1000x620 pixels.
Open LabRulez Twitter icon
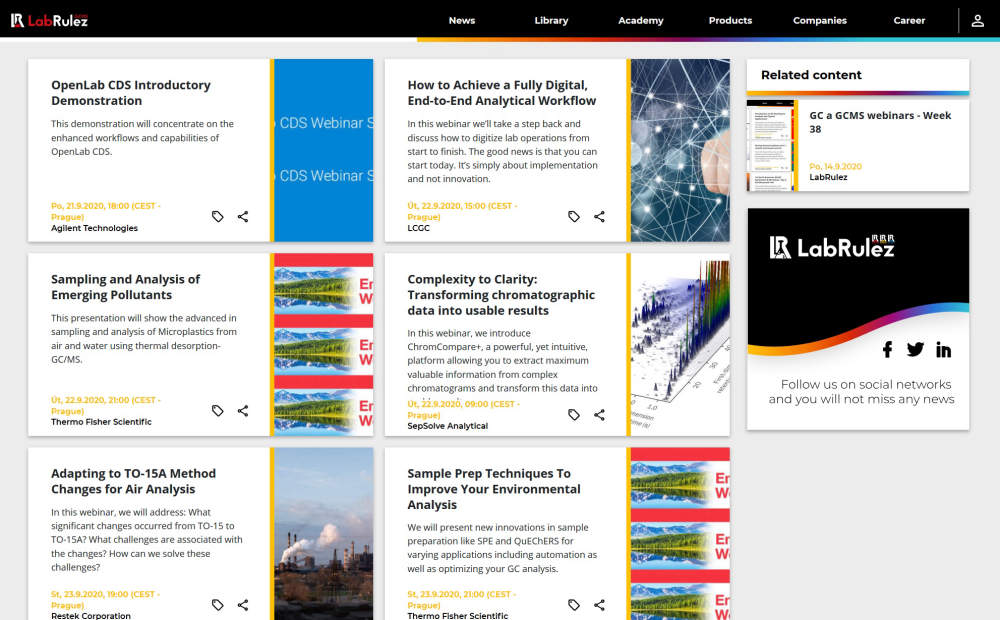click(x=915, y=350)
